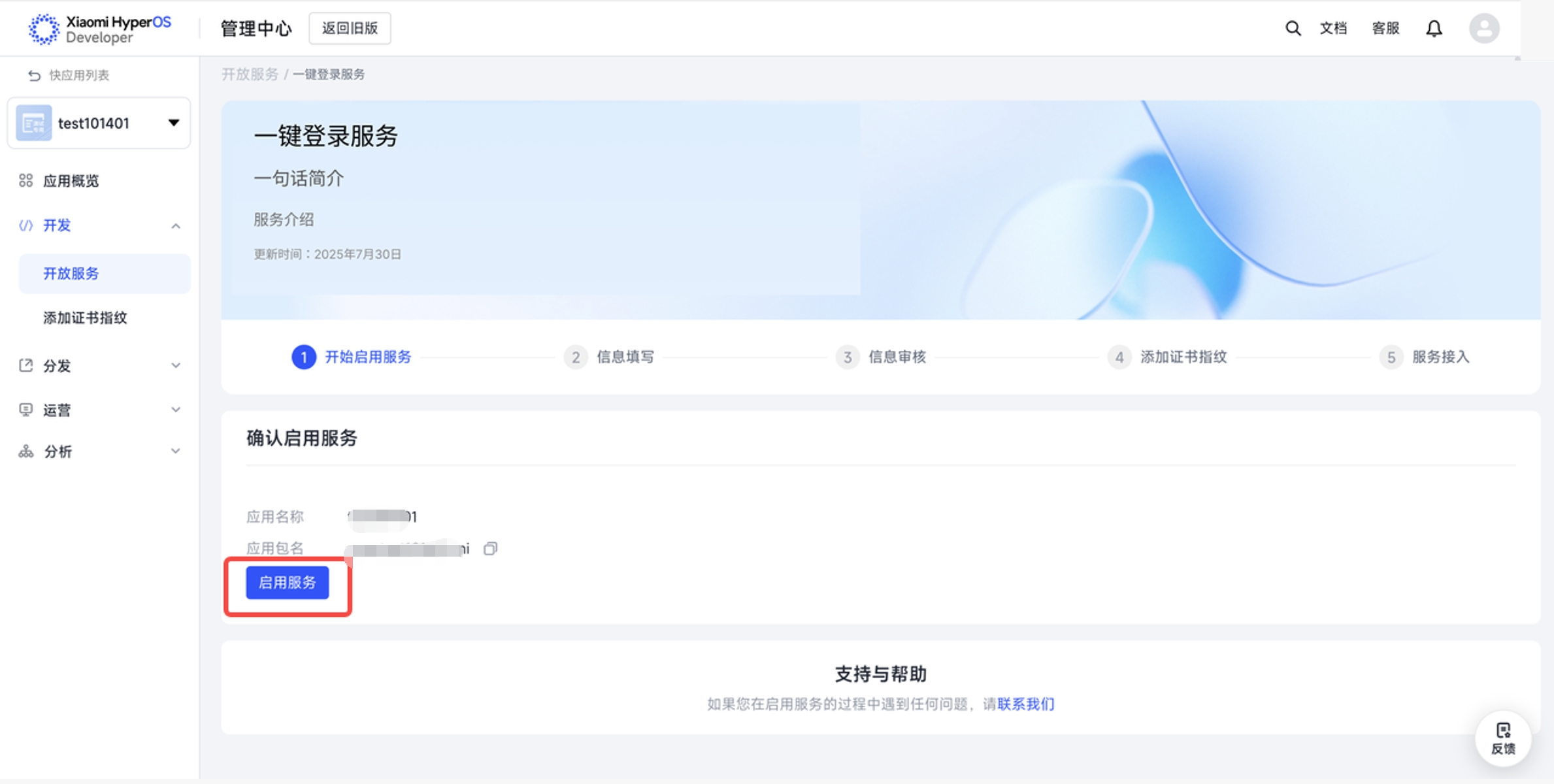
Task: Click the 快应用列表 back arrow icon
Action: click(x=34, y=76)
